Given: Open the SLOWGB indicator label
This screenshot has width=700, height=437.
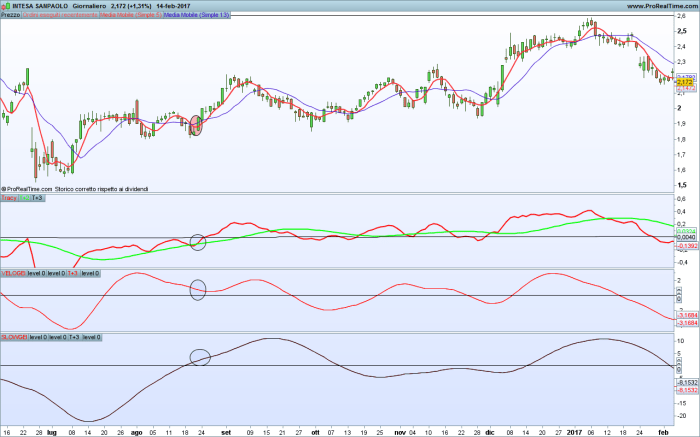Looking at the screenshot, I should pyautogui.click(x=14, y=337).
